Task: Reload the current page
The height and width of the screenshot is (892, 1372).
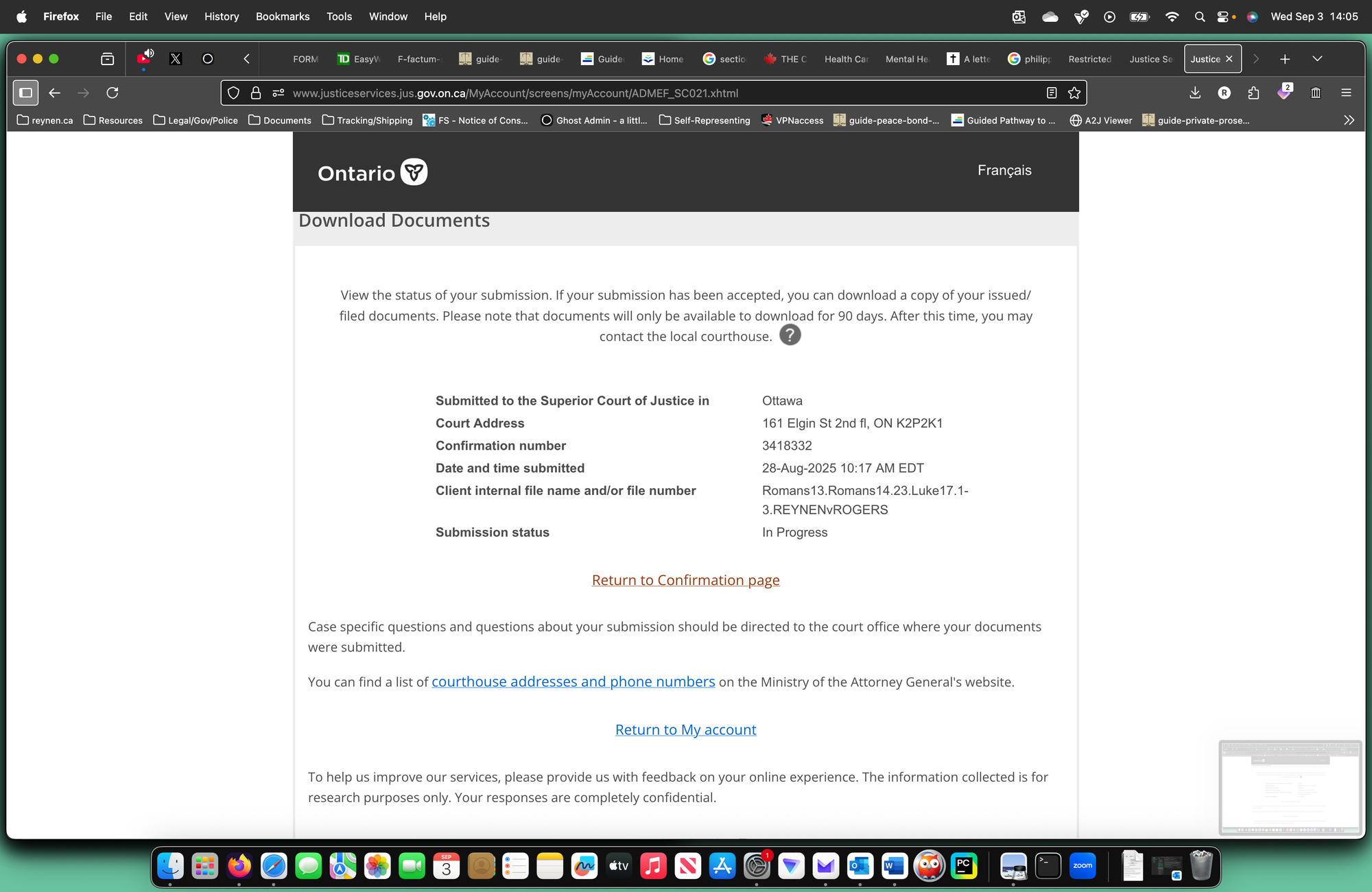Action: [x=113, y=93]
